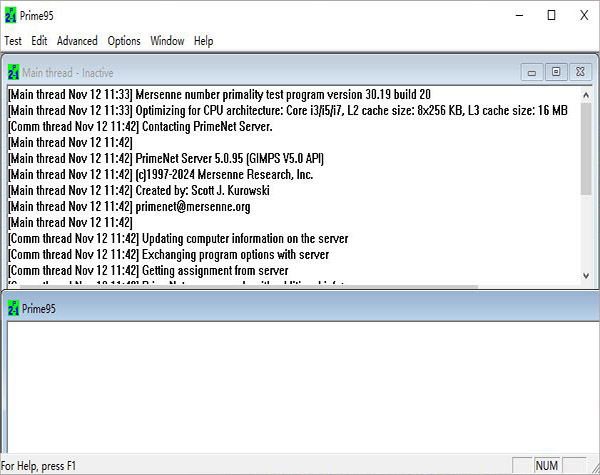Screen dimensions: 600x475
Task: Click the 'Mersenne number primality test program' log line
Action: pyautogui.click(x=219, y=95)
